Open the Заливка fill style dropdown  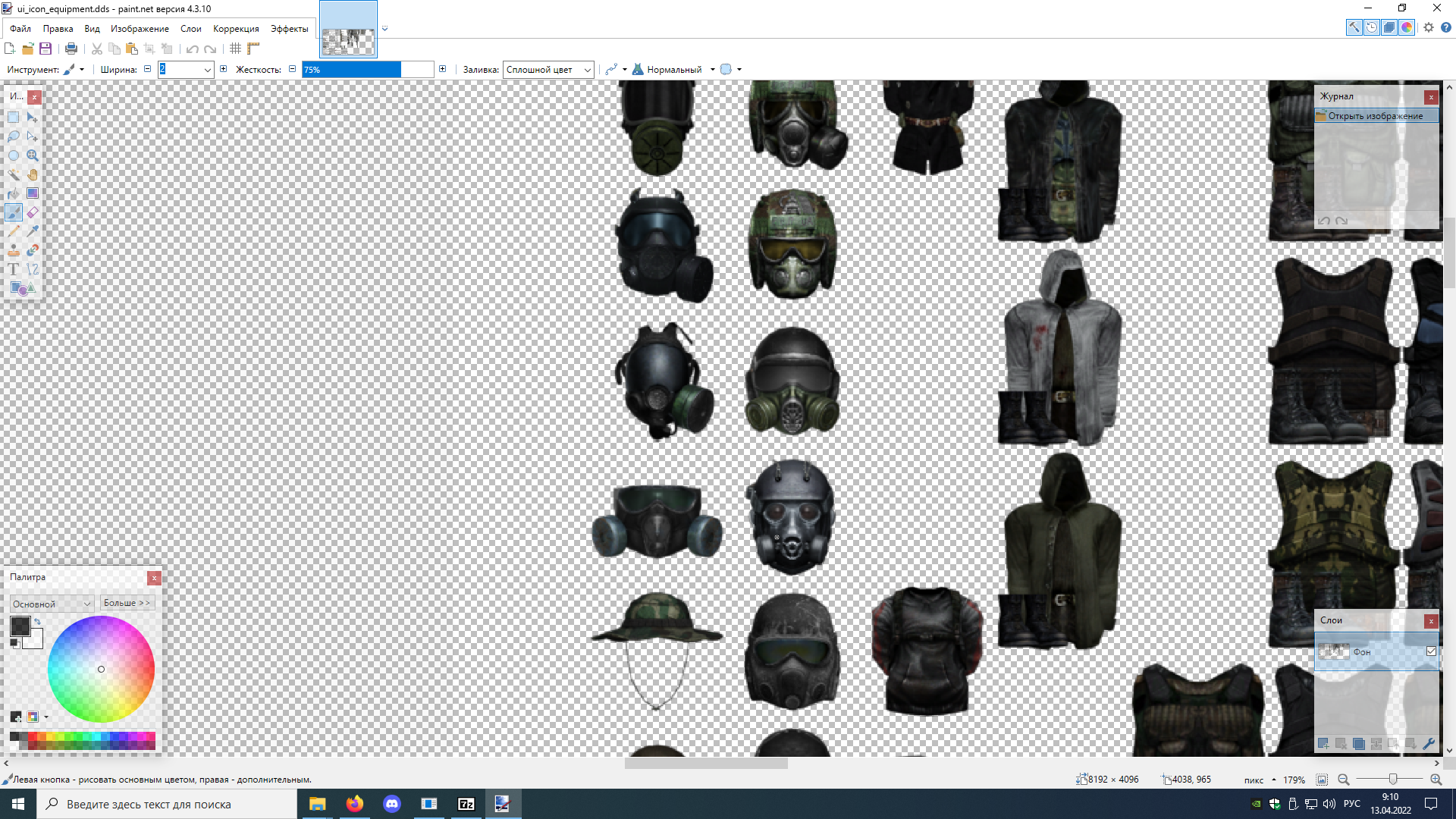pyautogui.click(x=548, y=70)
